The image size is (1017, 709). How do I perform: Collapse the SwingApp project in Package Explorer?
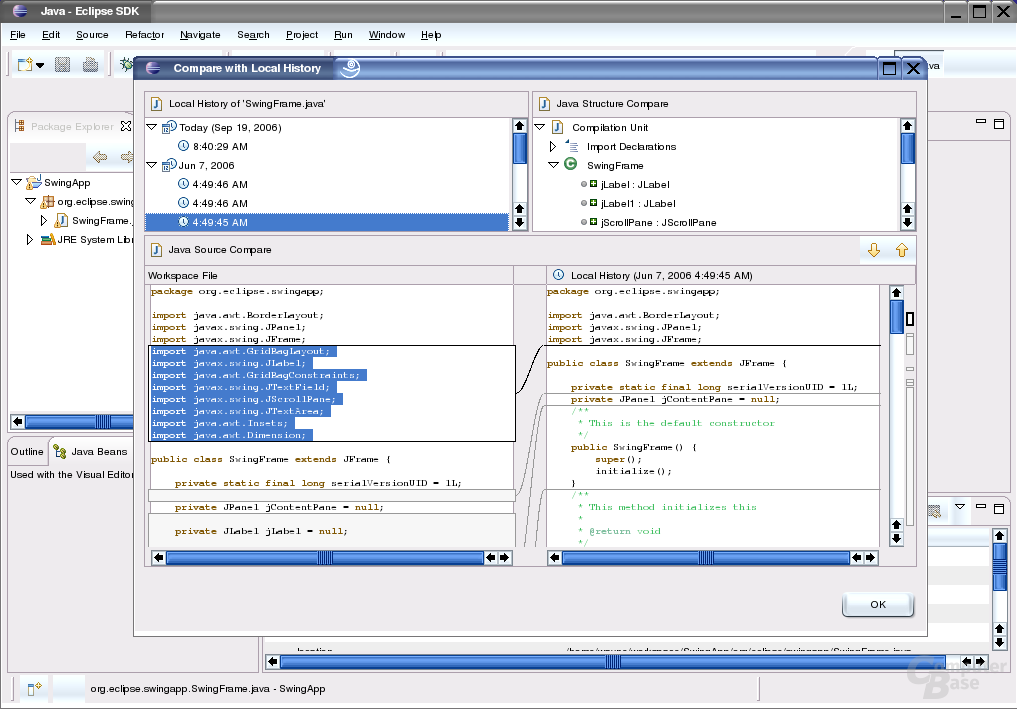[x=17, y=182]
